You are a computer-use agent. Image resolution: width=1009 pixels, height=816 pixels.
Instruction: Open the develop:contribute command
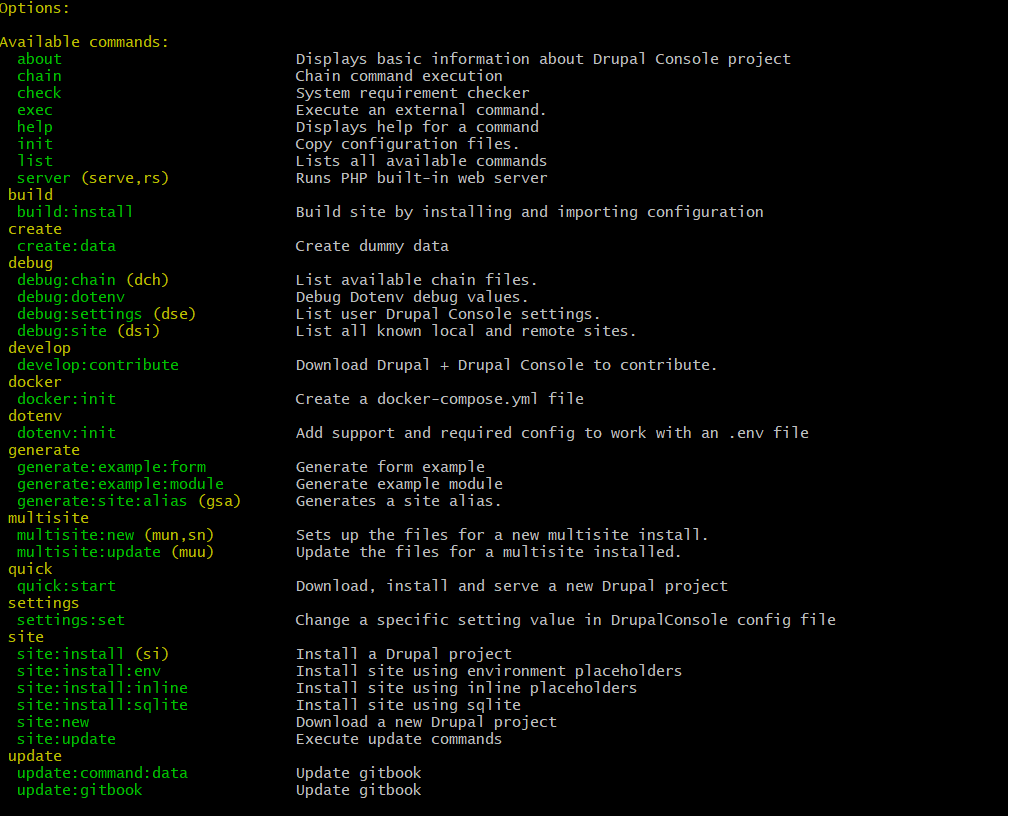[x=97, y=364]
